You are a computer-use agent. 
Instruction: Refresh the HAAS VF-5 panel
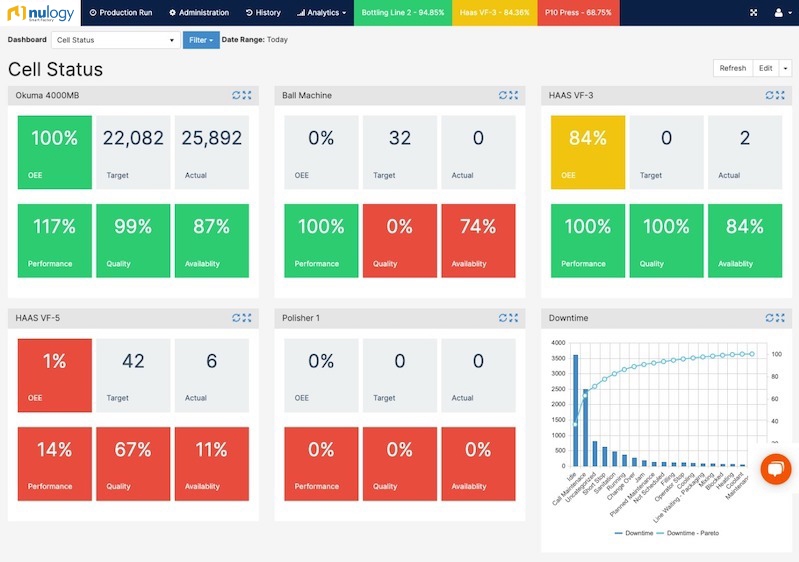(x=236, y=318)
